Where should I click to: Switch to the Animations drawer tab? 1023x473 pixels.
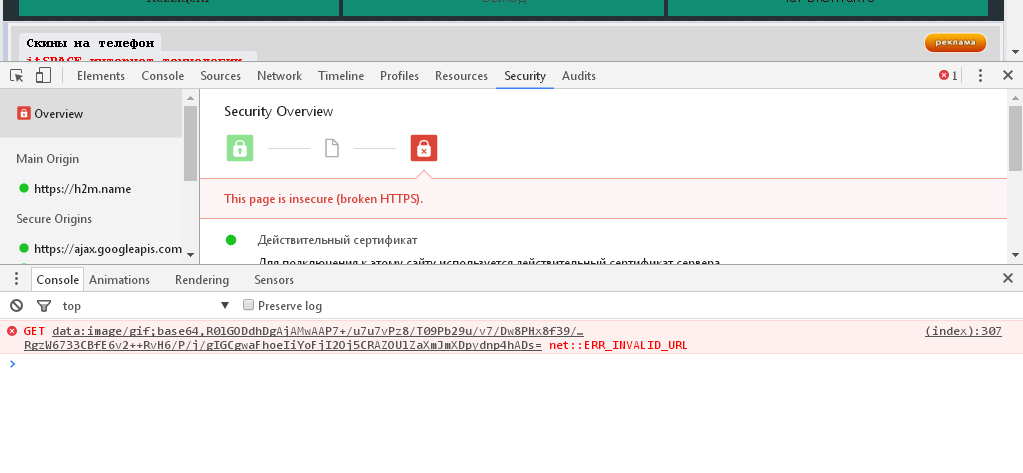119,279
